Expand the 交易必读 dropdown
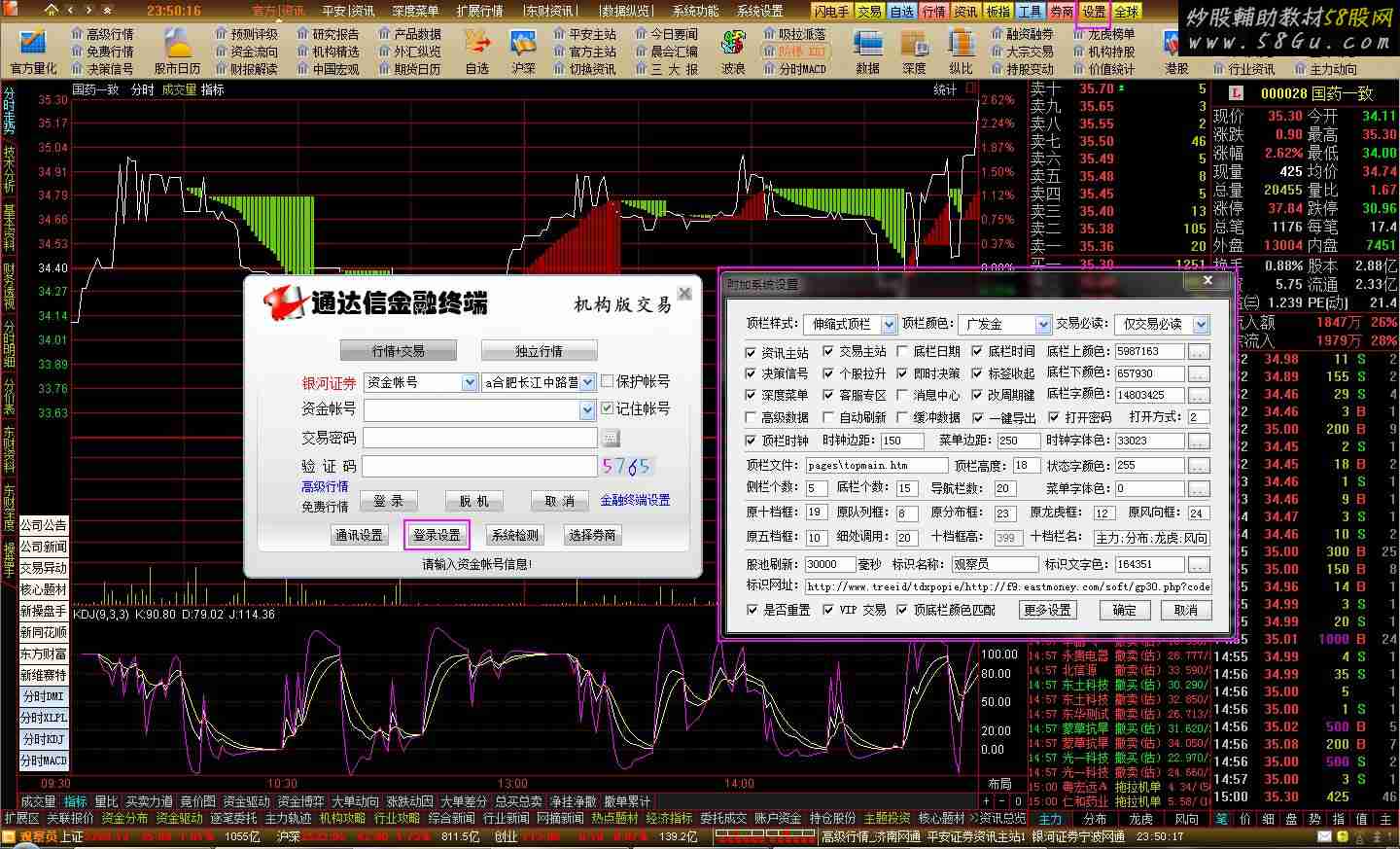 coord(1201,324)
